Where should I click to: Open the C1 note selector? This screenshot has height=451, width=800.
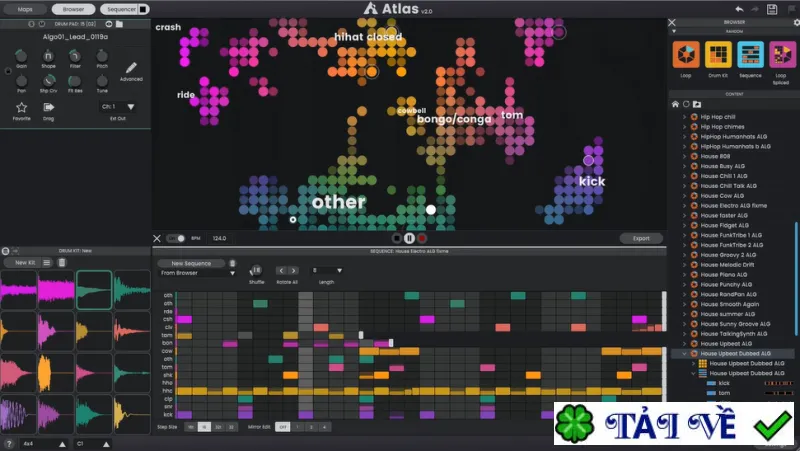[93, 444]
